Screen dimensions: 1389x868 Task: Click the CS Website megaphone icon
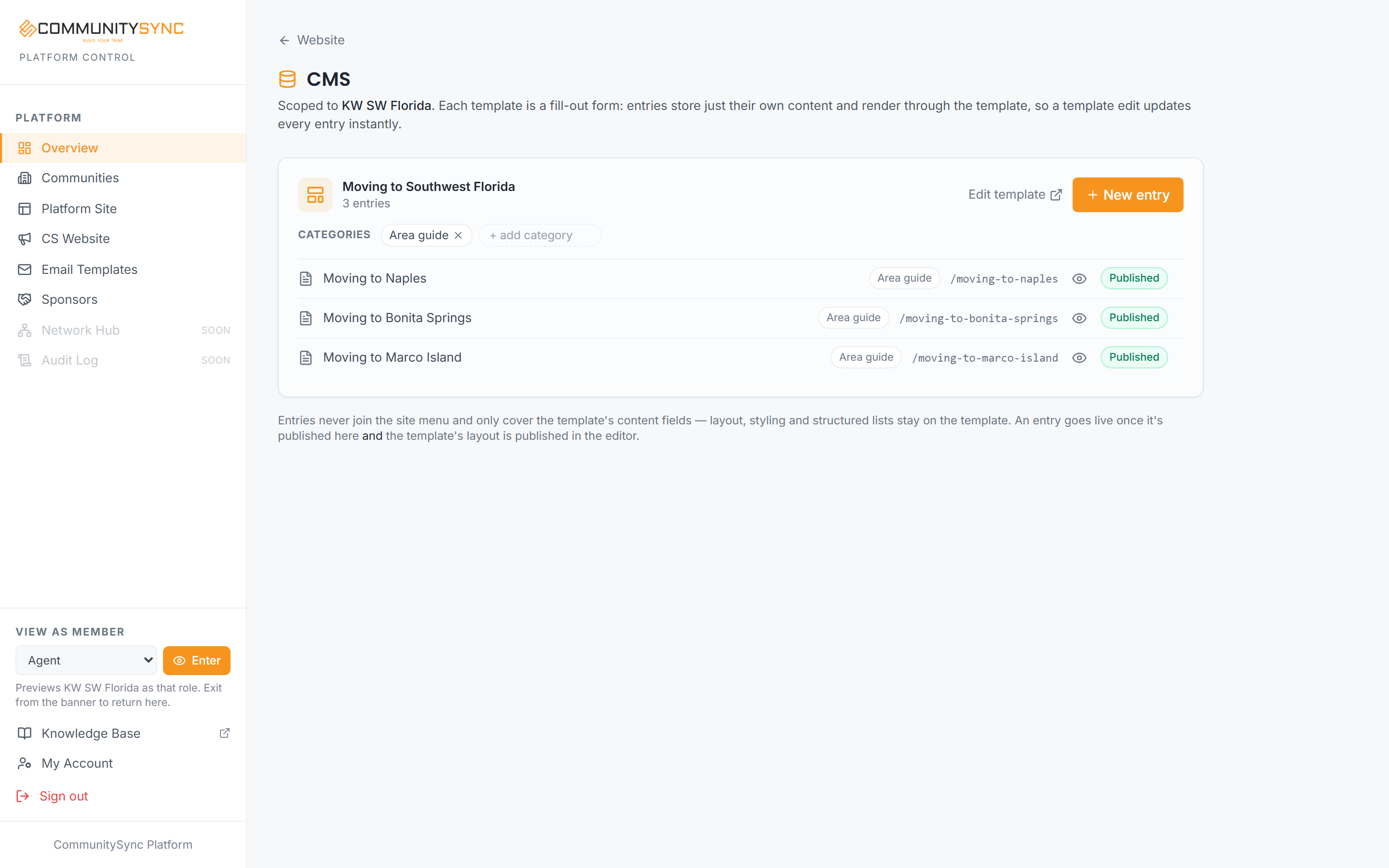coord(25,239)
